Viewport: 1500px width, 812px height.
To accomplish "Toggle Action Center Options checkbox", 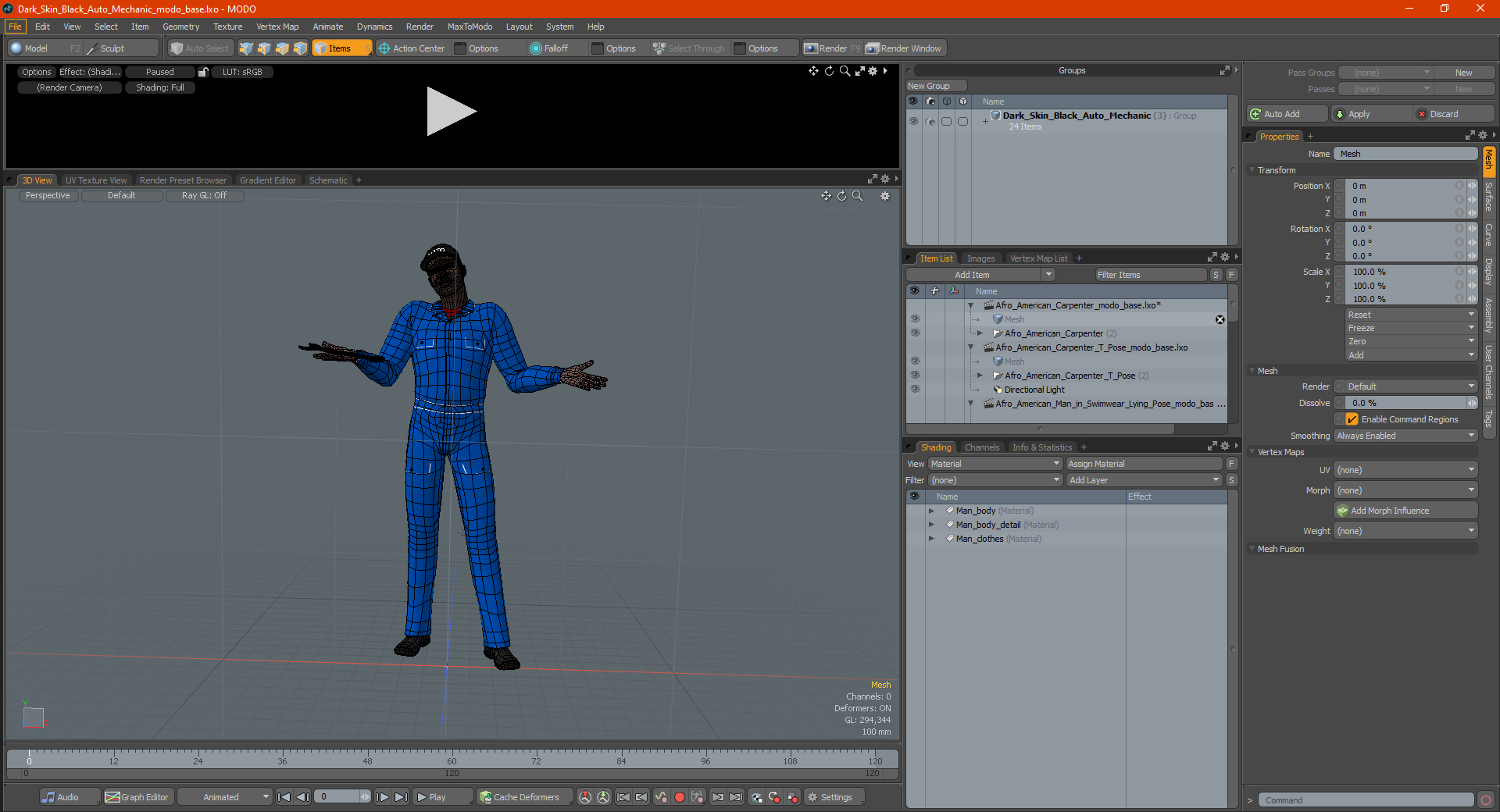I will coord(461,48).
